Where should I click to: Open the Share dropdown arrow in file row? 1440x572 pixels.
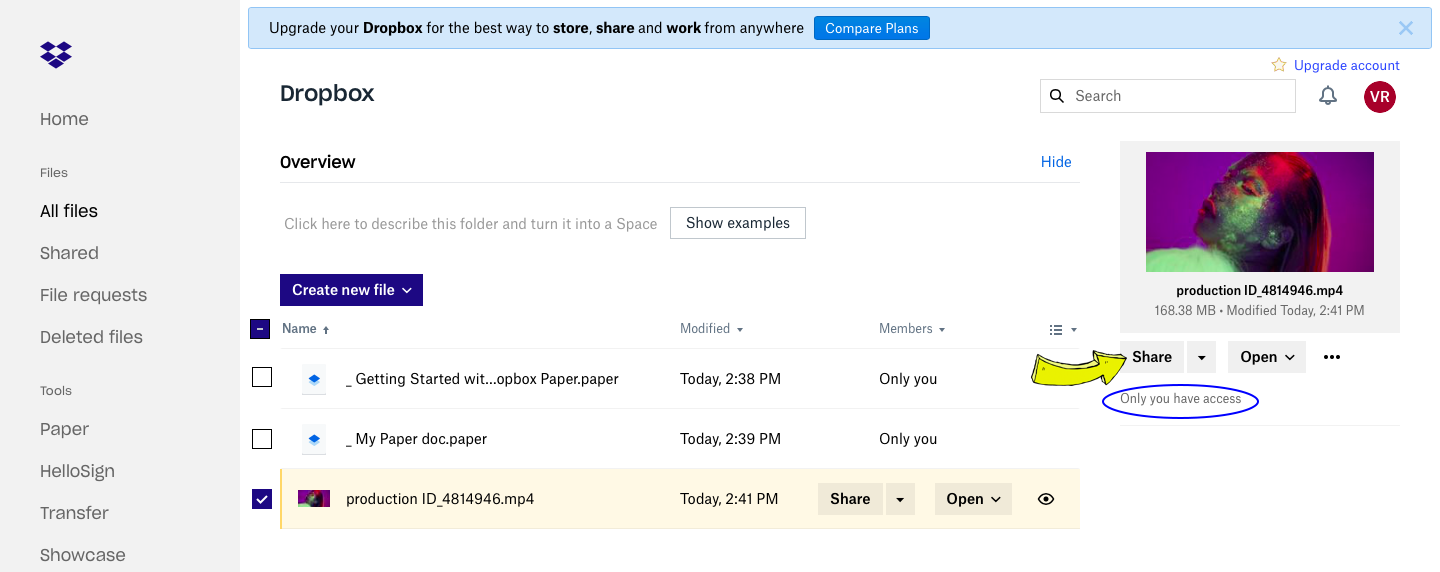[900, 499]
